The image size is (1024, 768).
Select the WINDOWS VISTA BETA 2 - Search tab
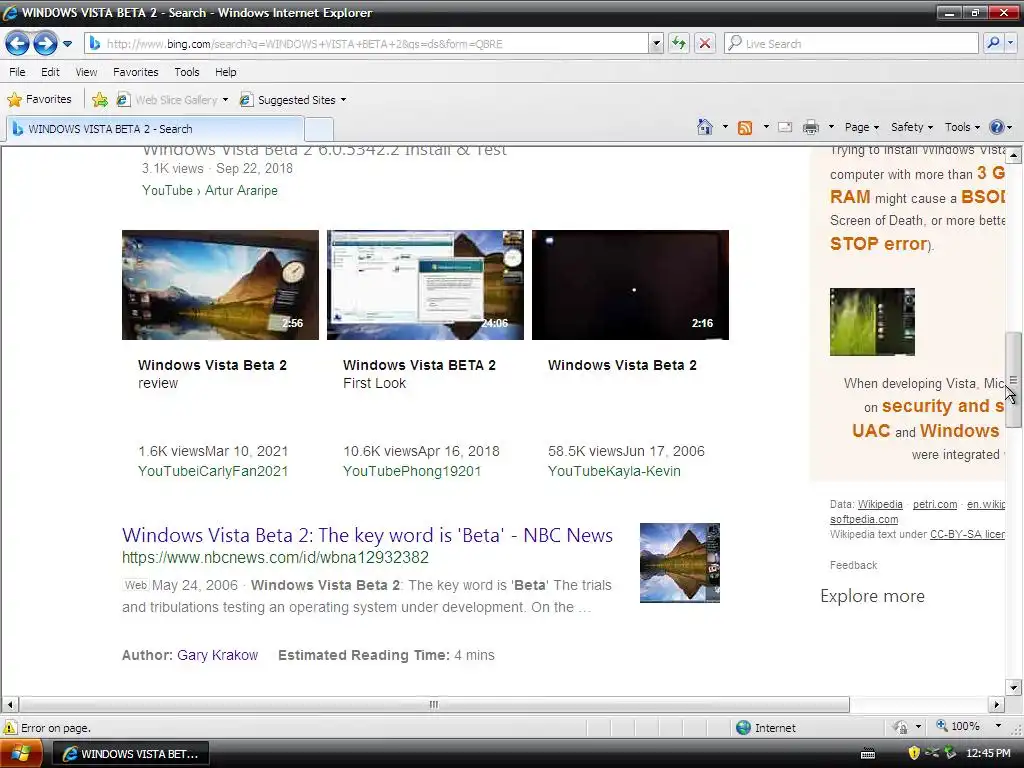155,129
